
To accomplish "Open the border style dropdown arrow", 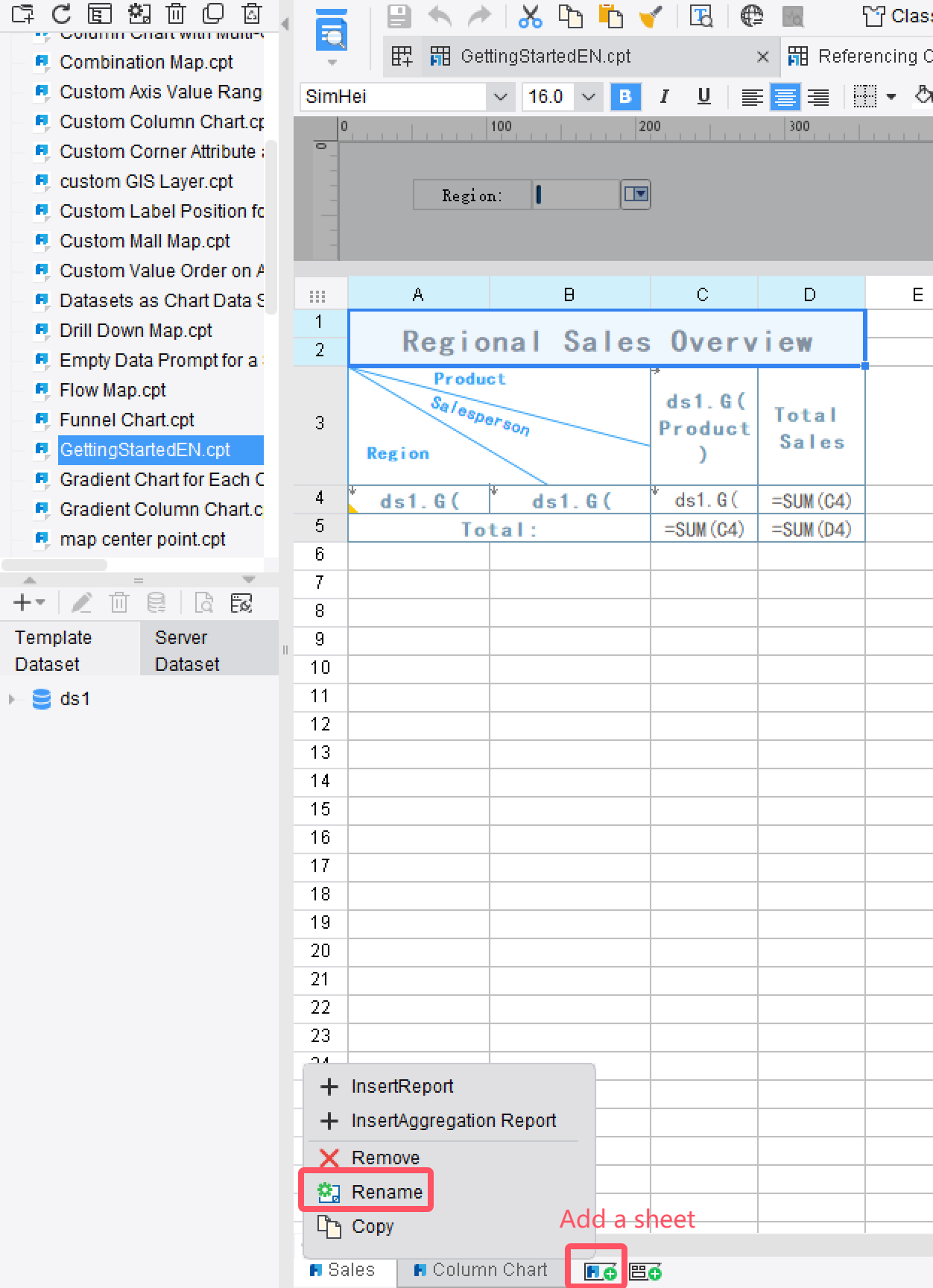I will (x=891, y=97).
